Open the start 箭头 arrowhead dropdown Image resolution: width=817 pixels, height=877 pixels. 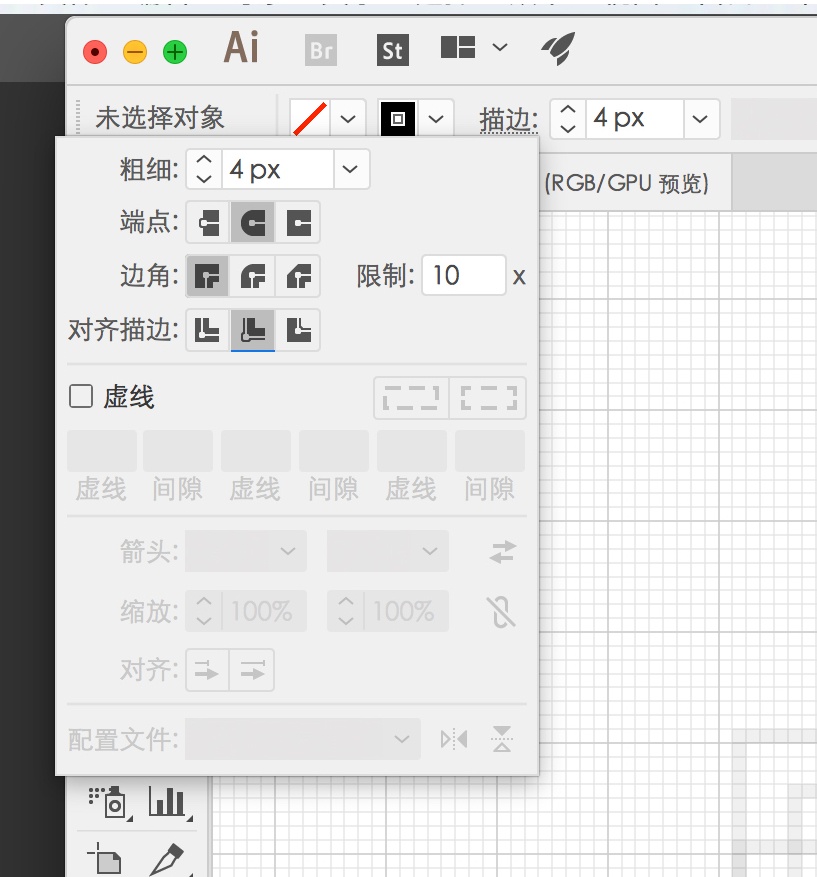(246, 551)
